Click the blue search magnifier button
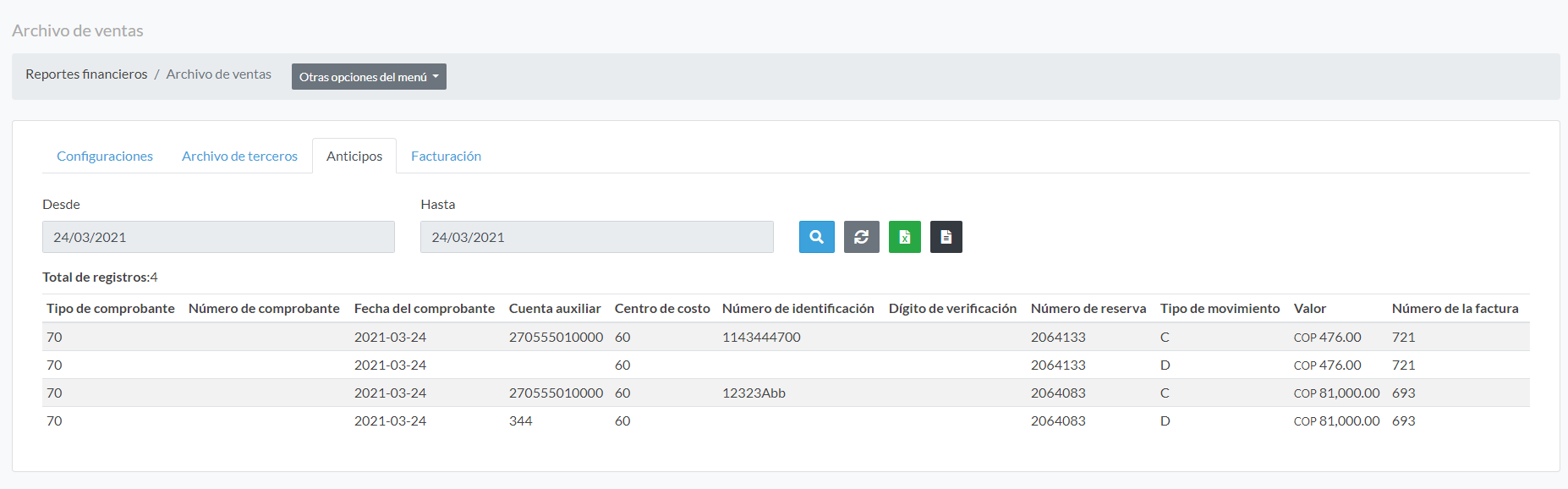Screen dimensions: 1568x489 pos(816,237)
